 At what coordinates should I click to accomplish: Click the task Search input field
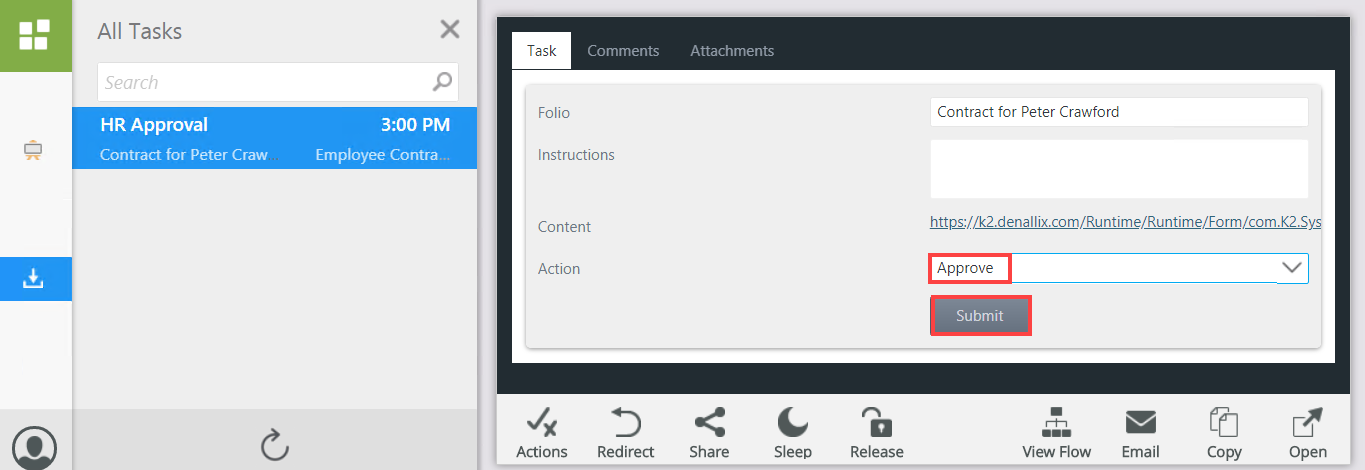265,82
